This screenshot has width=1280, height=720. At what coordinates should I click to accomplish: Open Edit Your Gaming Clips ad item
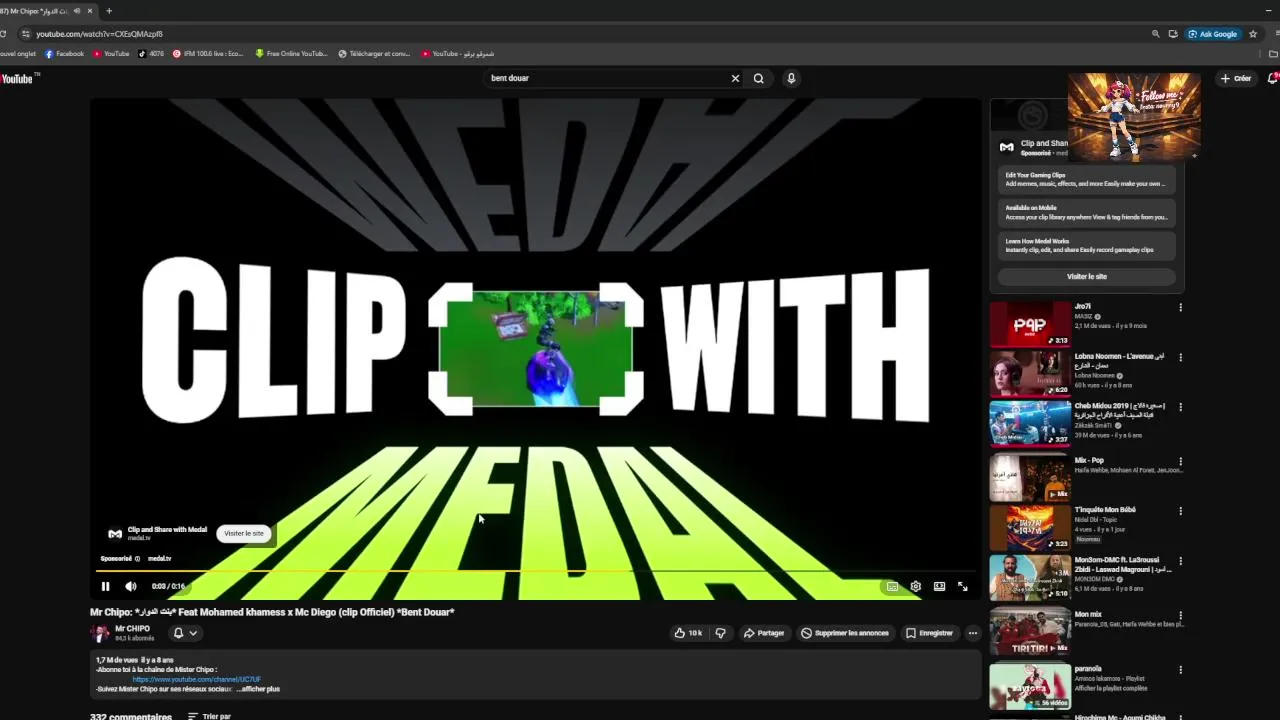point(1086,179)
